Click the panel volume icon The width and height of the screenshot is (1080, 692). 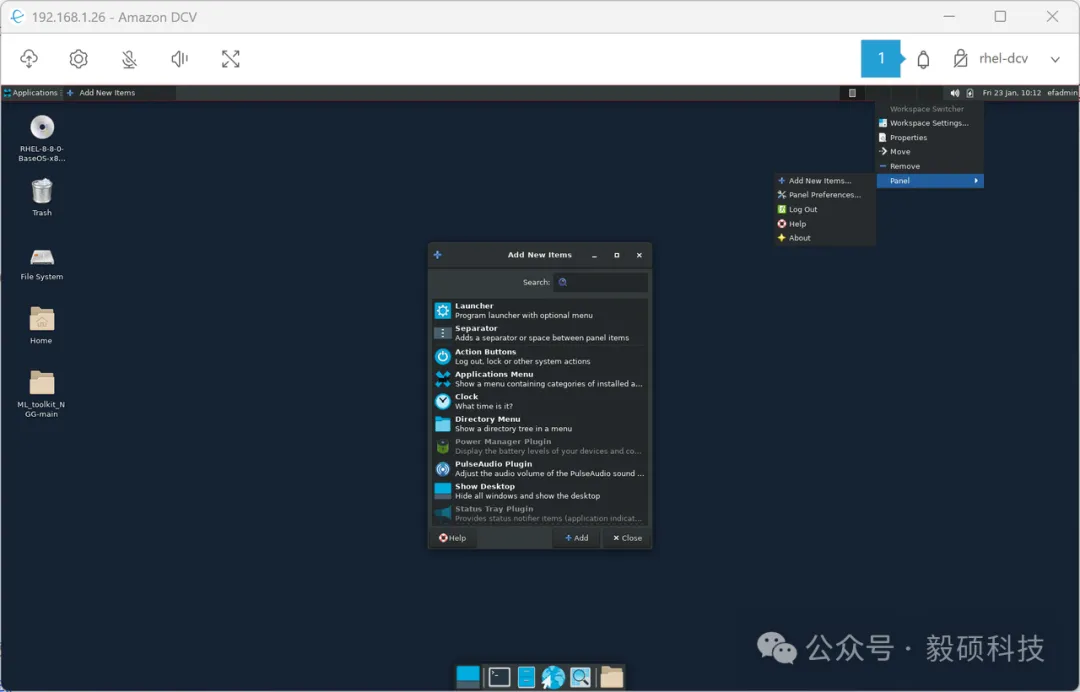[955, 93]
